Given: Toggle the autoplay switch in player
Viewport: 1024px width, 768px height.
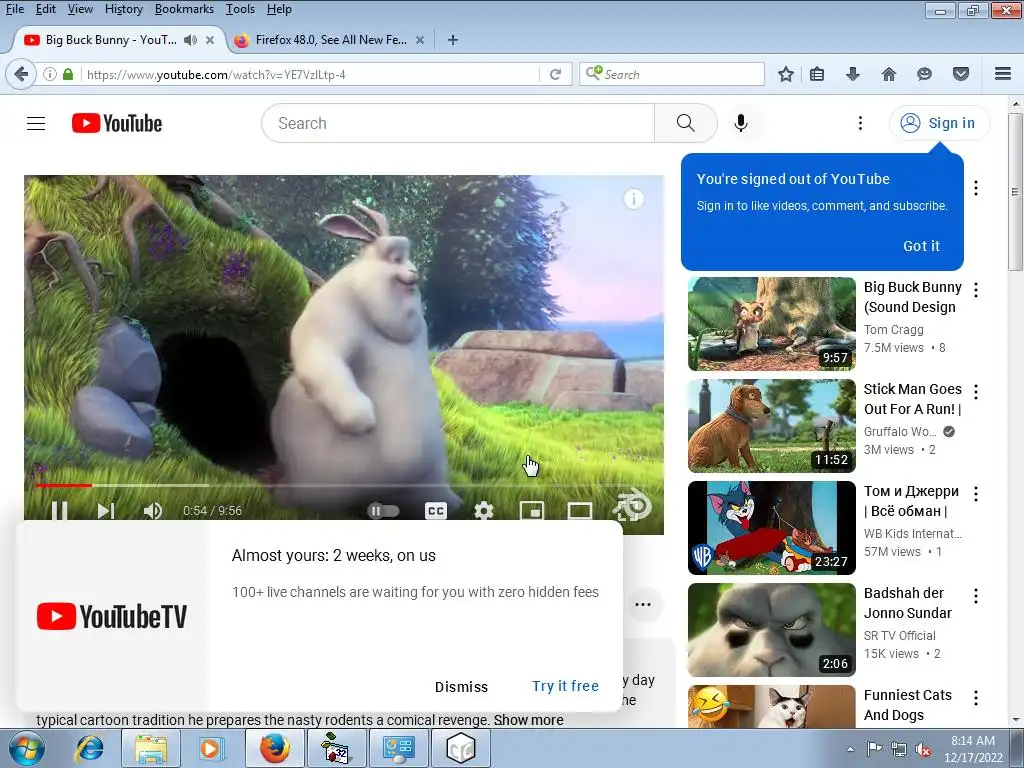Looking at the screenshot, I should tap(383, 511).
